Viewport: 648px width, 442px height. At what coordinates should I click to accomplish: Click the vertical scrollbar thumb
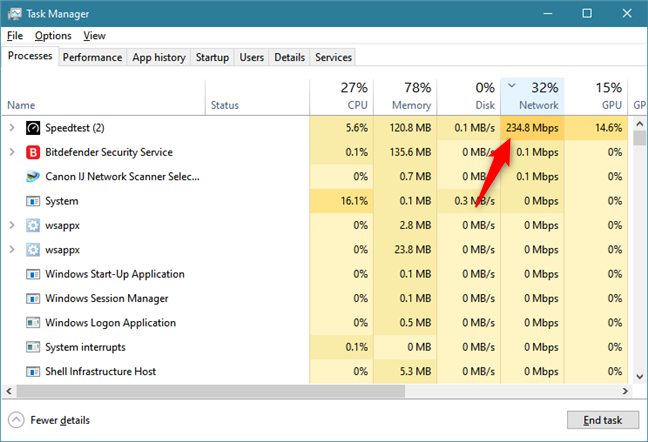(639, 138)
